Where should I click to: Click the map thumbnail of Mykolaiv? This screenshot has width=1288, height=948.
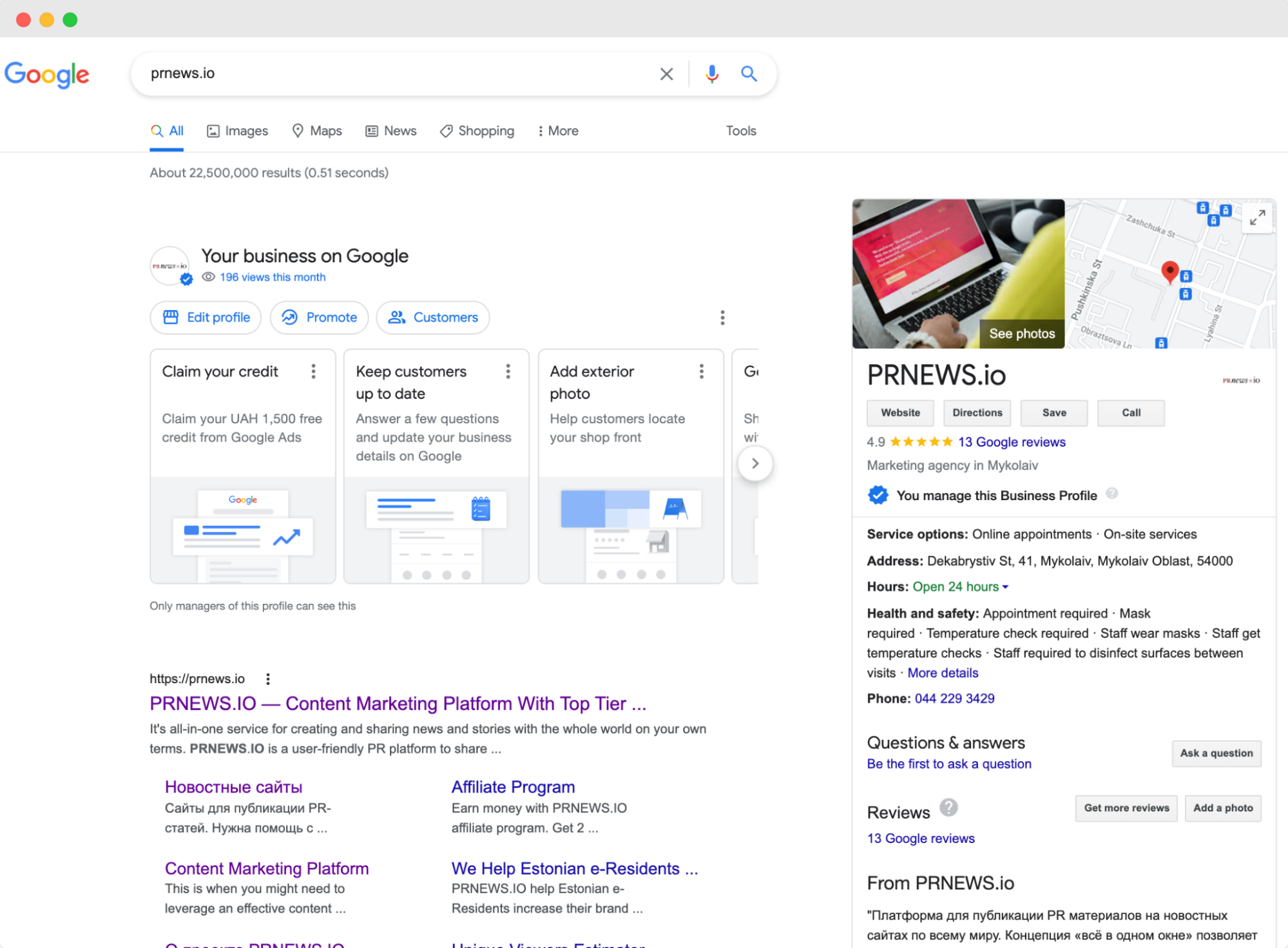coord(1169,274)
